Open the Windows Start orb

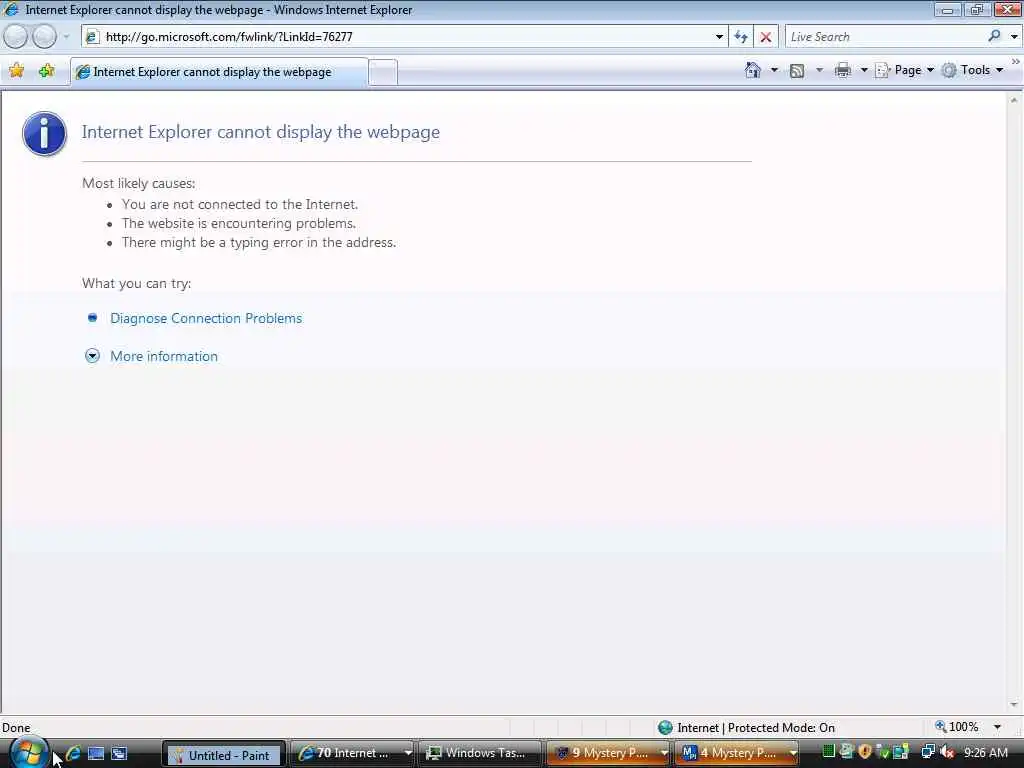27,753
